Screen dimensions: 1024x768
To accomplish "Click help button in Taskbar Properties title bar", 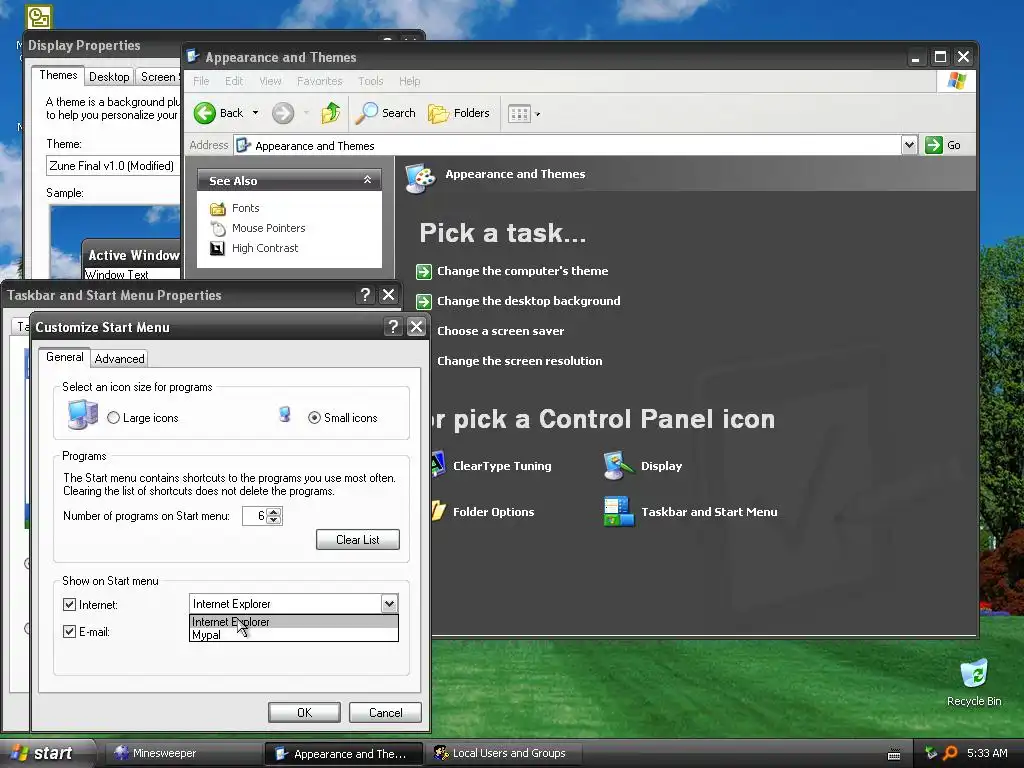I will [x=365, y=295].
